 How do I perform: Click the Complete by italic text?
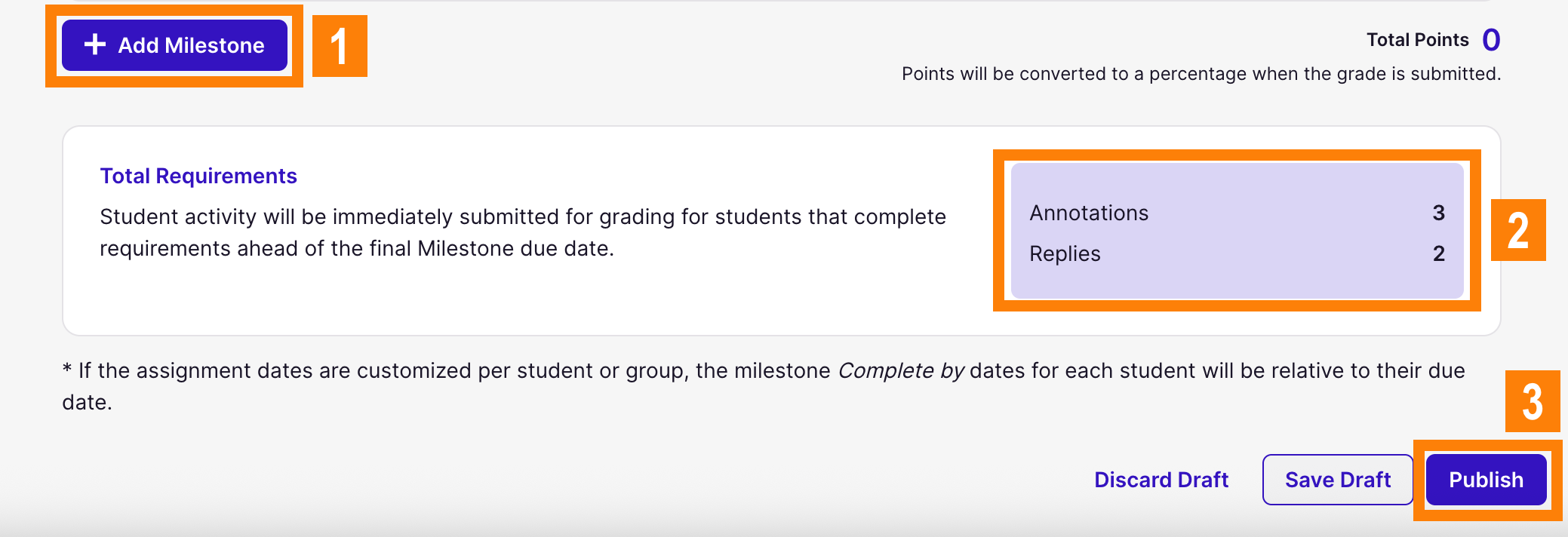pyautogui.click(x=901, y=370)
